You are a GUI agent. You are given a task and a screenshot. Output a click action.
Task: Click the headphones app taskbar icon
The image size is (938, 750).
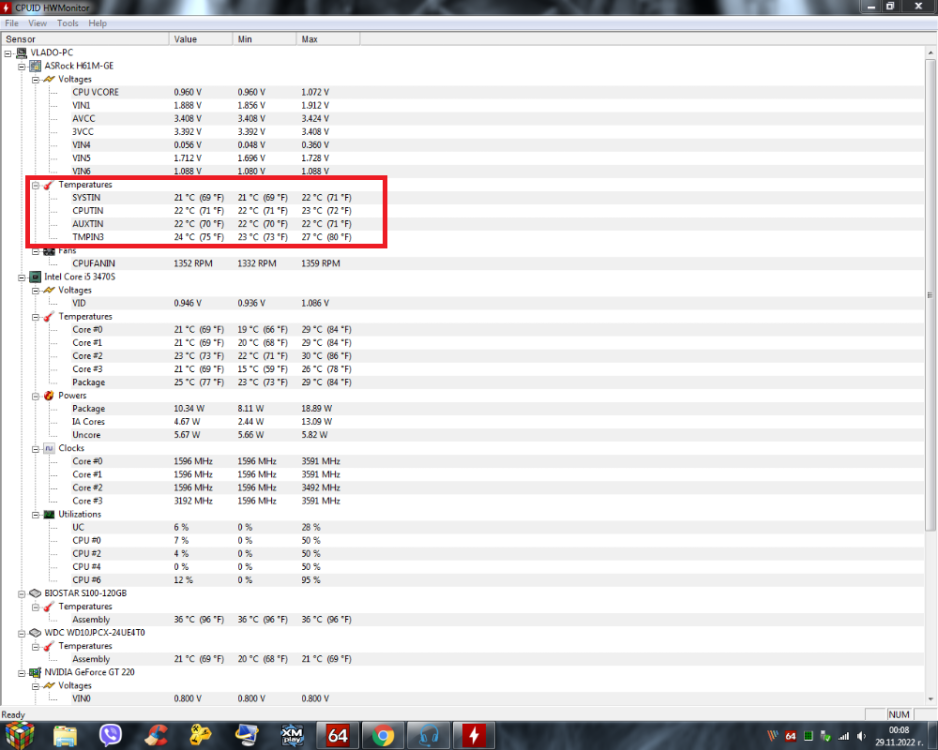[428, 735]
